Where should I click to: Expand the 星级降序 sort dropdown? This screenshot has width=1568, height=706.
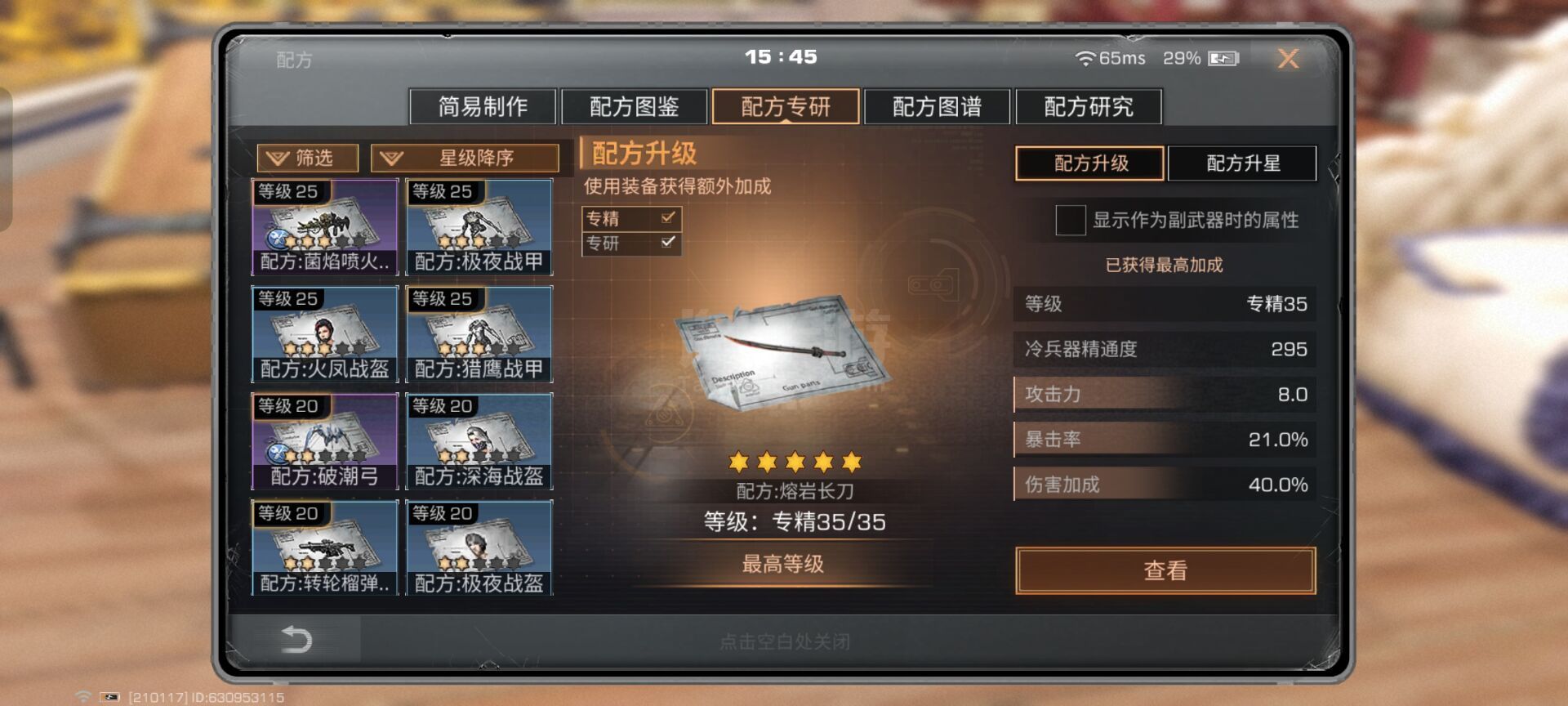(x=465, y=158)
